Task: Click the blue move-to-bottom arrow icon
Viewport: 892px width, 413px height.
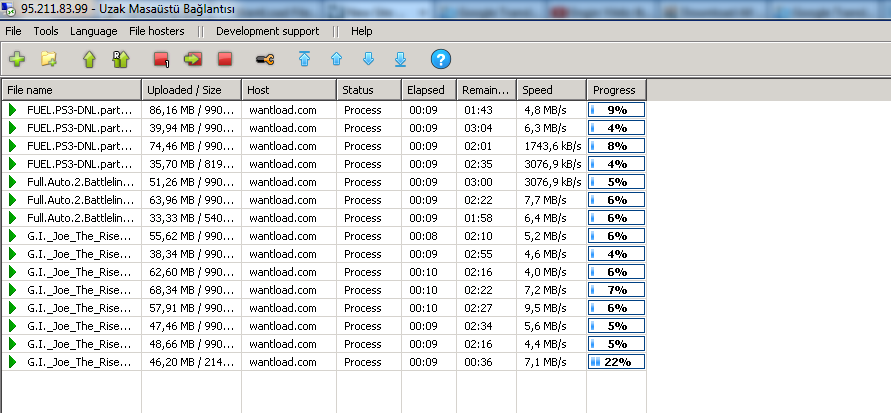Action: click(x=400, y=59)
